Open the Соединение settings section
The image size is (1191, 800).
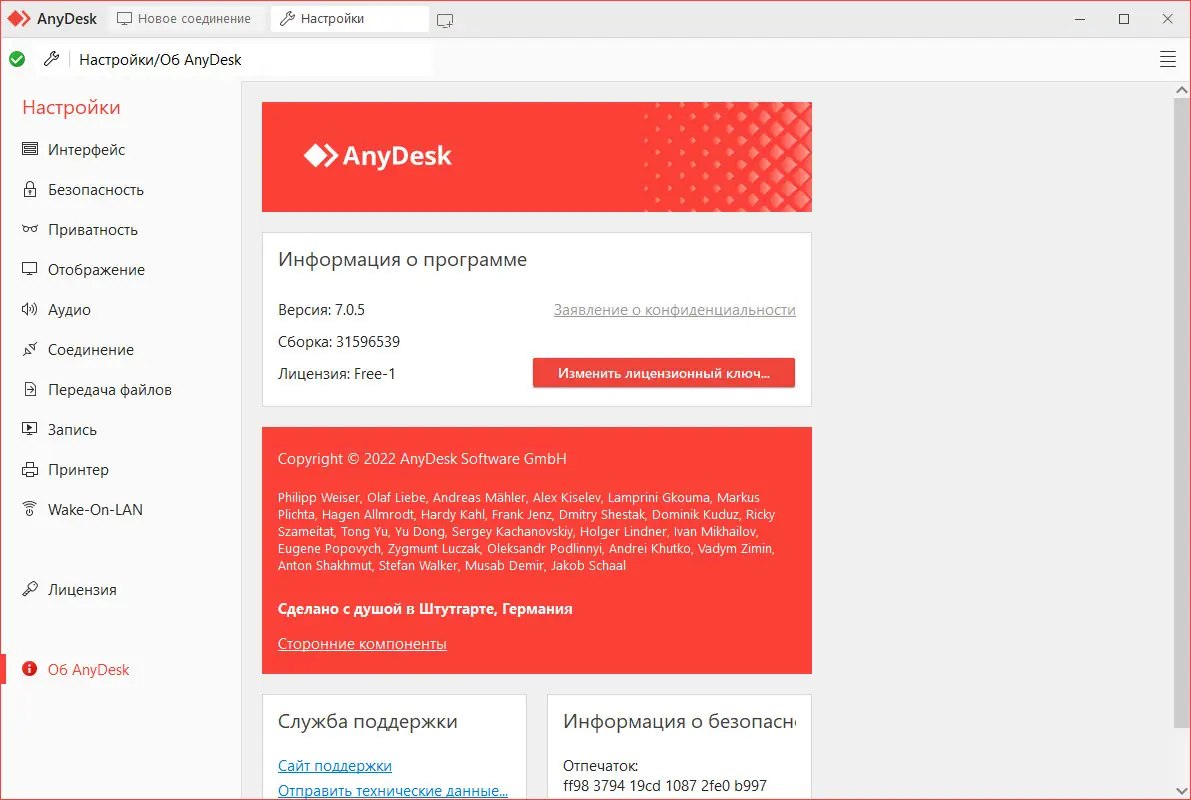[91, 349]
